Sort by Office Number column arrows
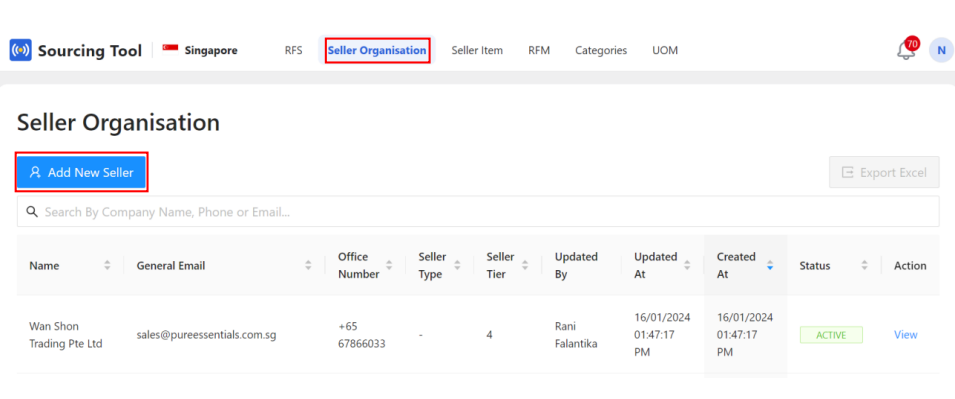Screen dimensions: 955x399 coord(389,266)
